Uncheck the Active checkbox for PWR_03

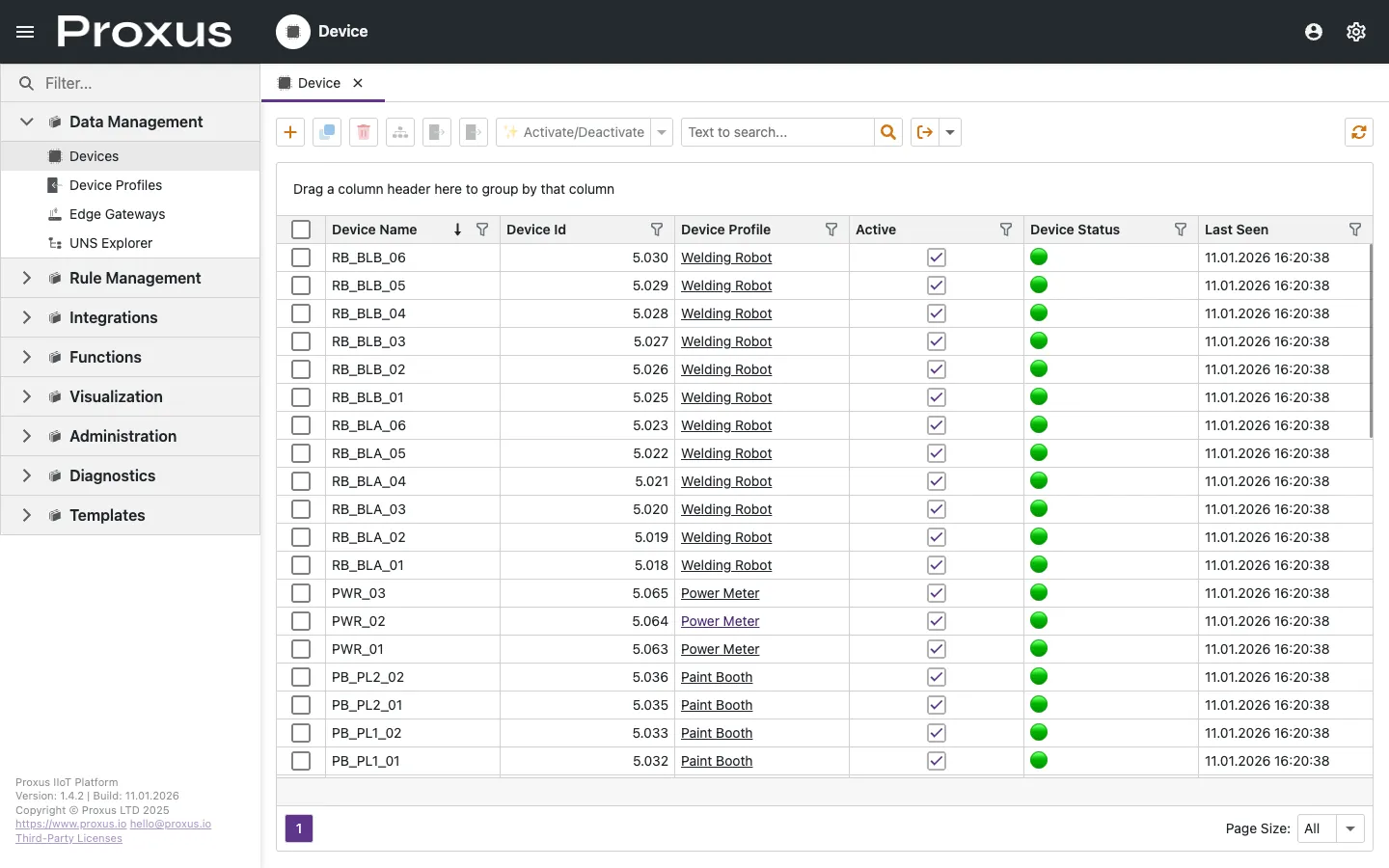click(x=936, y=593)
